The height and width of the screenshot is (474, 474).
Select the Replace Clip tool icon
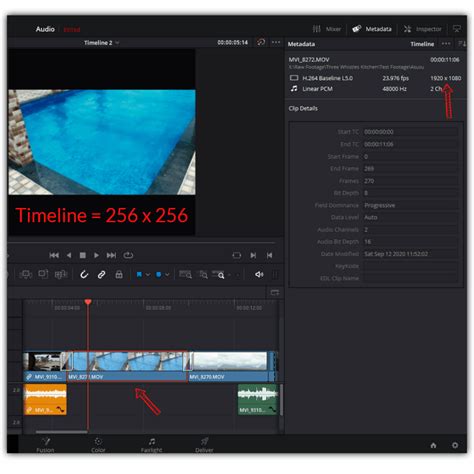click(x=61, y=275)
